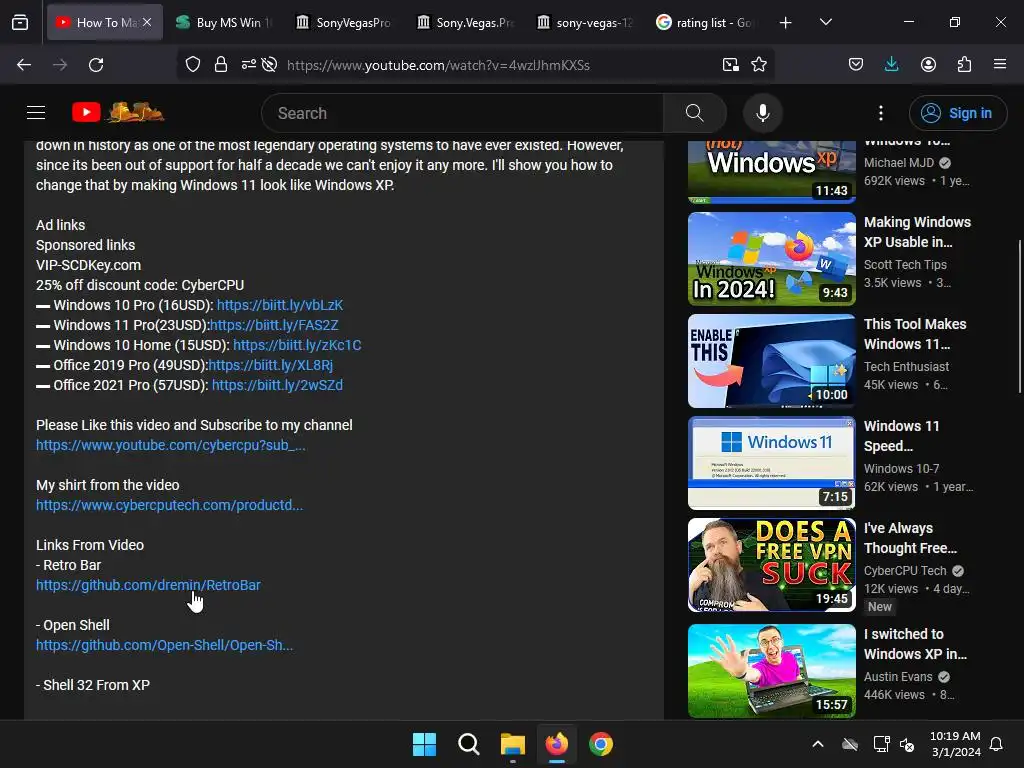Play the 11:43 Windows XP video thumbnail
This screenshot has width=1024, height=768.
771,172
